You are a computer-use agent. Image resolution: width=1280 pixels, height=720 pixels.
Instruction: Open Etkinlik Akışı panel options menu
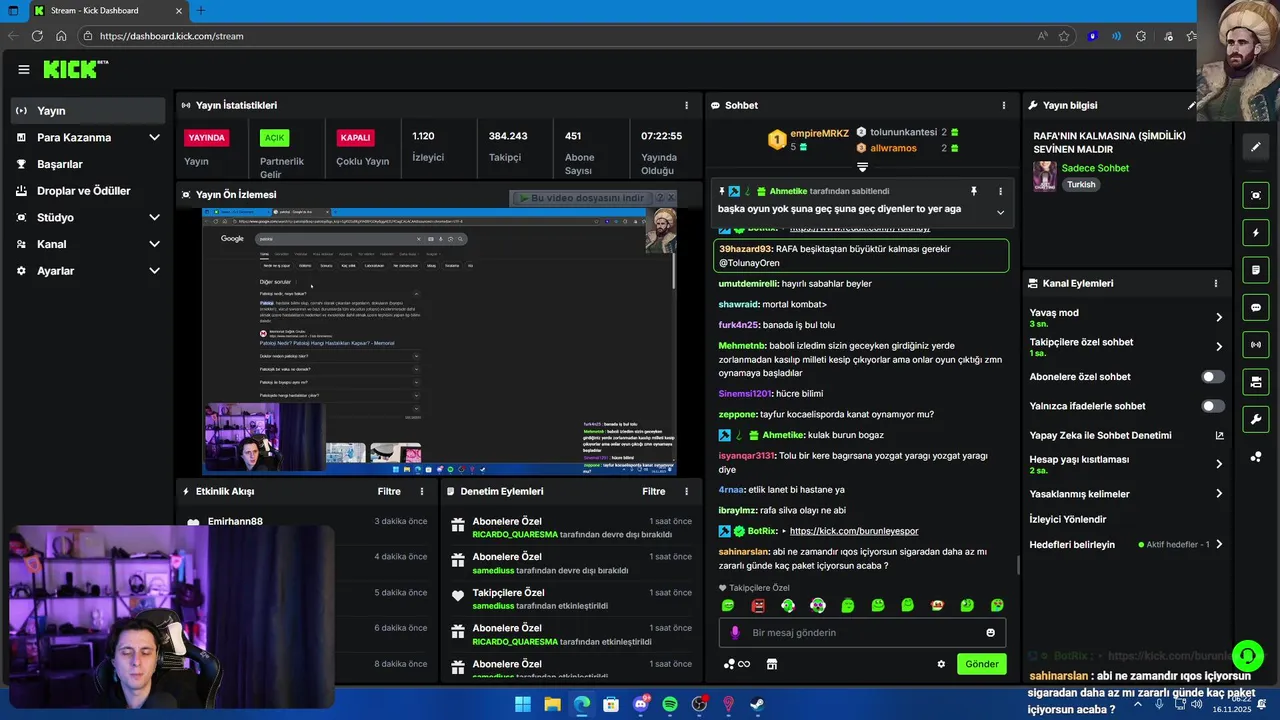point(422,491)
